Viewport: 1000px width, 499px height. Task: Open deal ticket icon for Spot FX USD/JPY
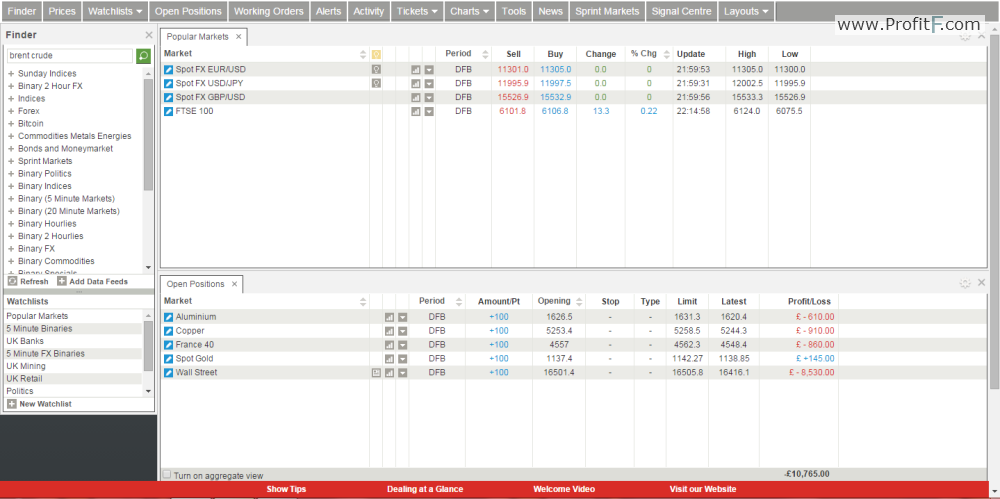pyautogui.click(x=168, y=83)
